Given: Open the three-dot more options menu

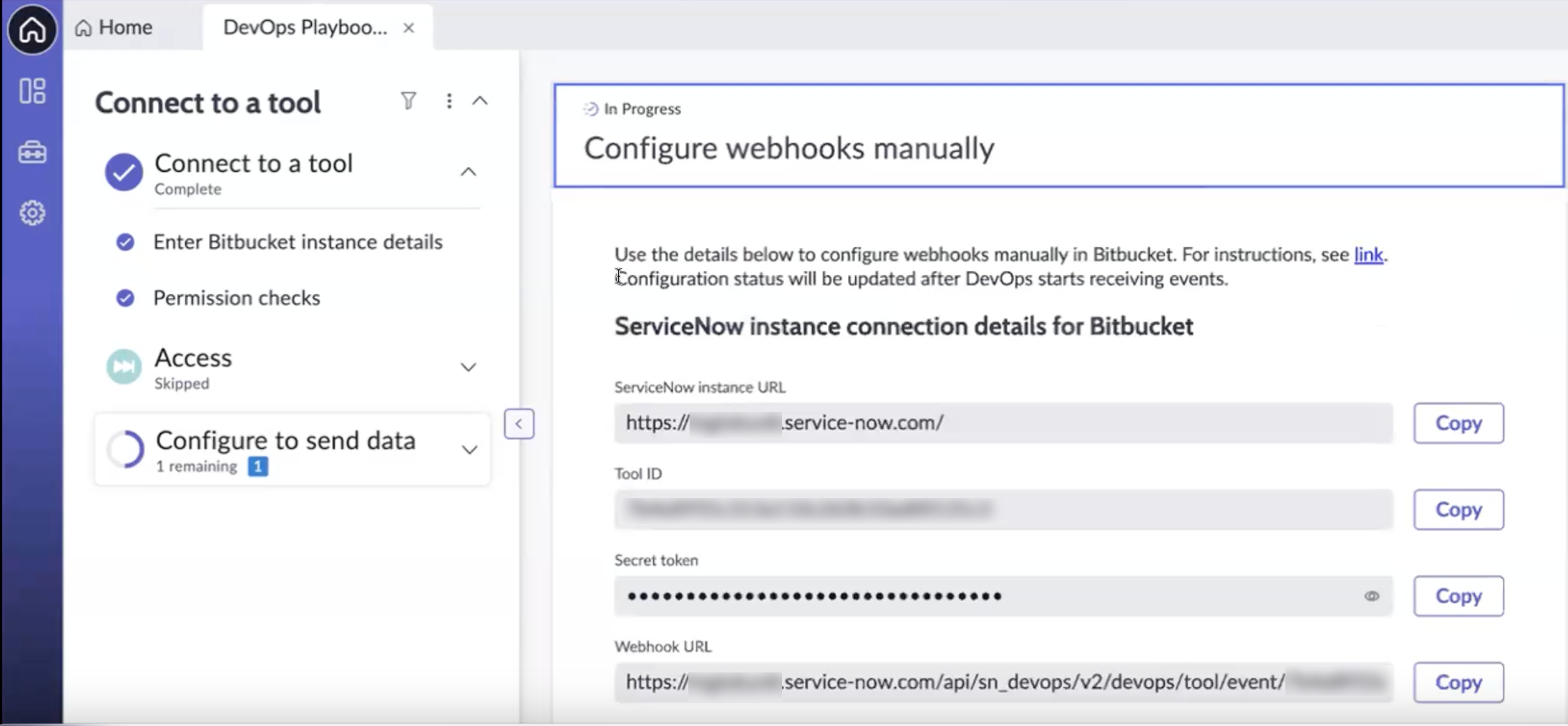Looking at the screenshot, I should tap(449, 100).
